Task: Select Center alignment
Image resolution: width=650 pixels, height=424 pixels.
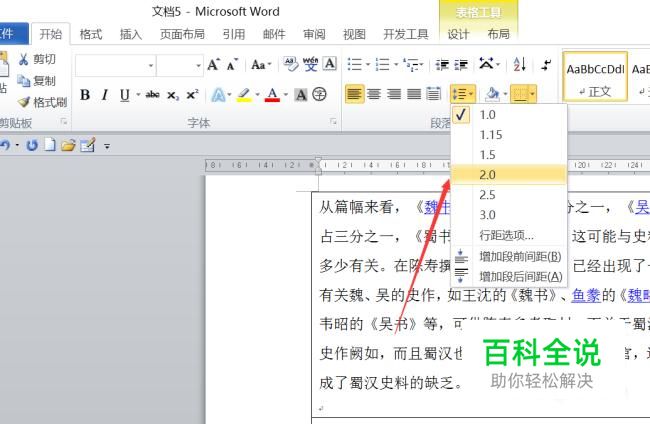Action: (x=374, y=94)
